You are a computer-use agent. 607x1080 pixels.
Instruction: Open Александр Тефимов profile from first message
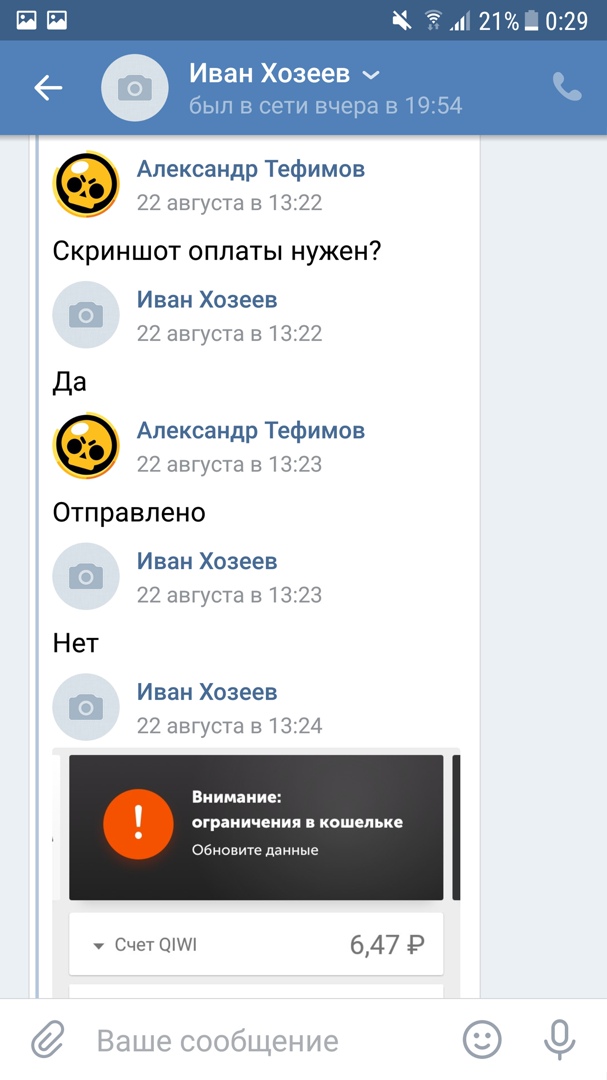251,169
